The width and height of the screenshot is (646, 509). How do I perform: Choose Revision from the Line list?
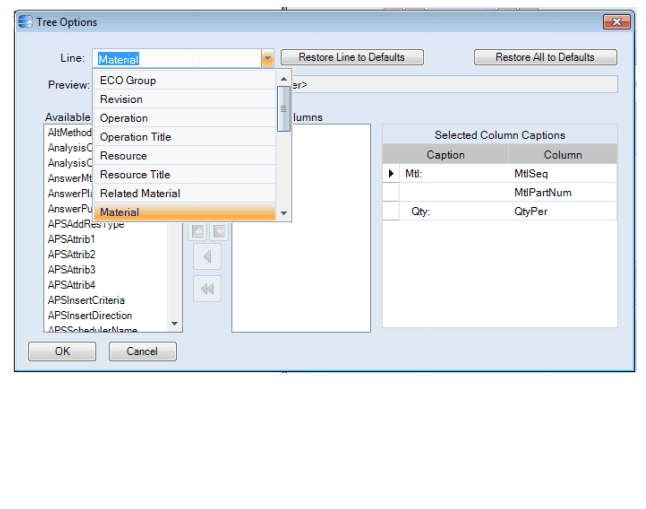coord(185,99)
